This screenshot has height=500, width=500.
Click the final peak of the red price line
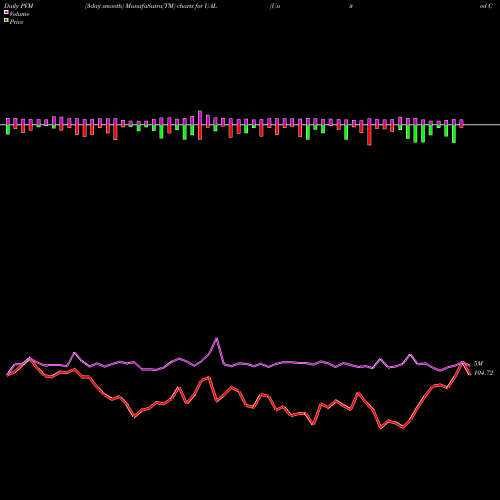462,363
